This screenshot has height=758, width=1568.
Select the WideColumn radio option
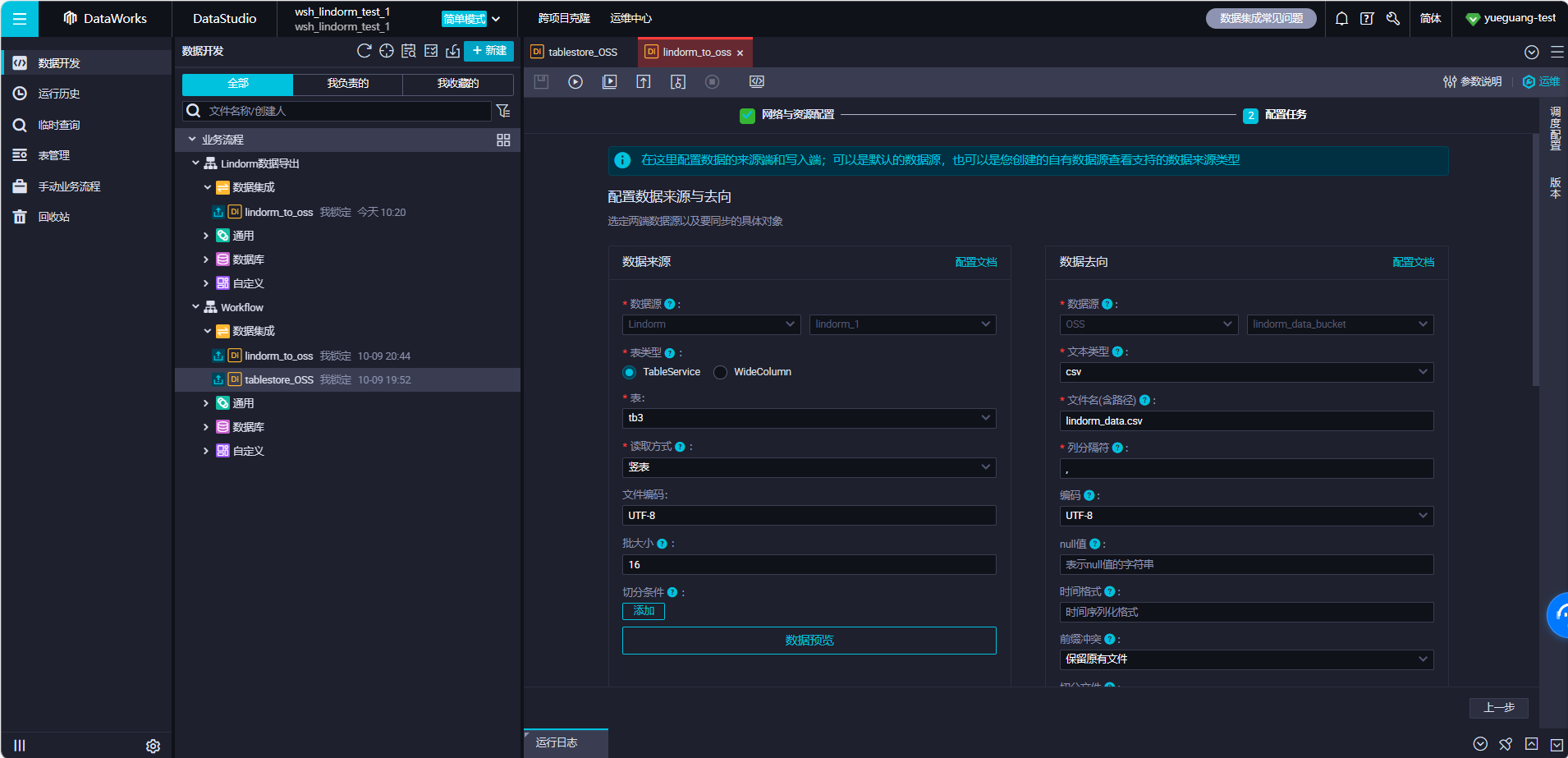point(721,372)
